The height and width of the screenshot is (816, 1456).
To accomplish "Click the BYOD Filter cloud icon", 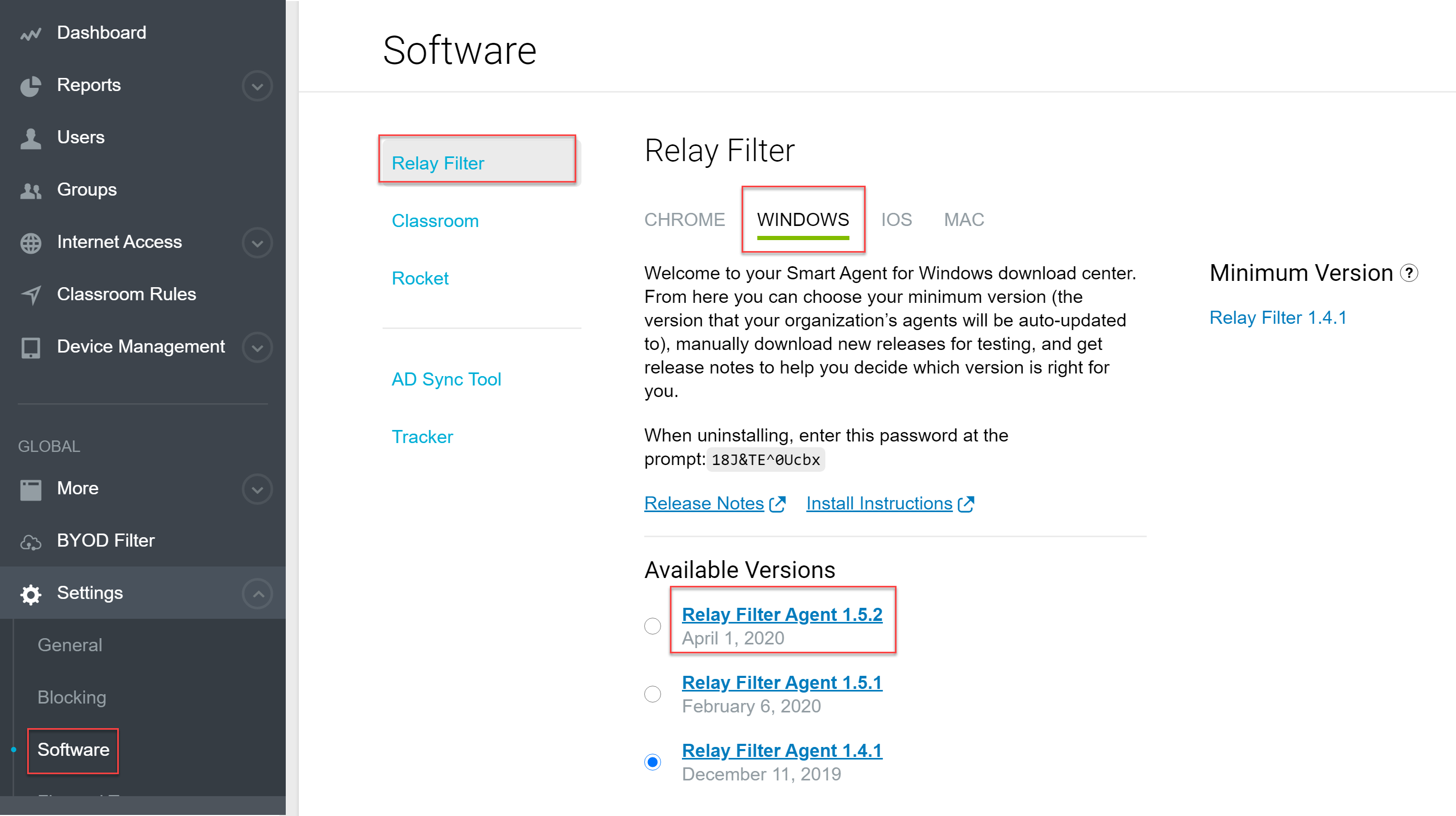I will 30,542.
